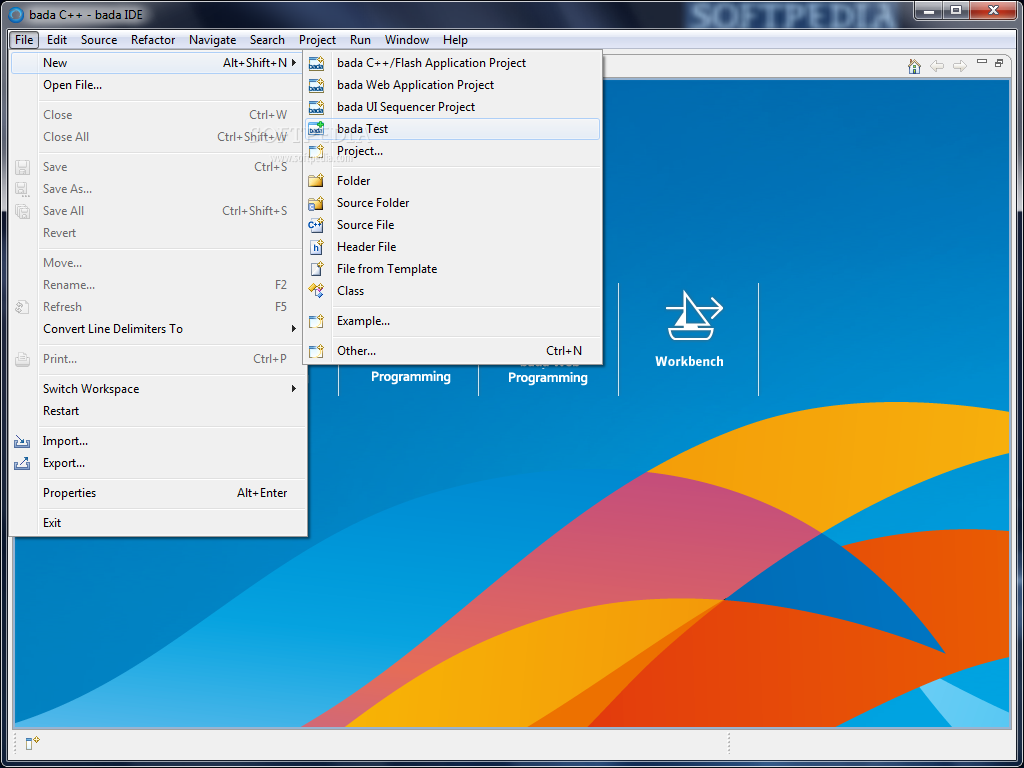Open the File menu
The image size is (1024, 768).
point(24,40)
